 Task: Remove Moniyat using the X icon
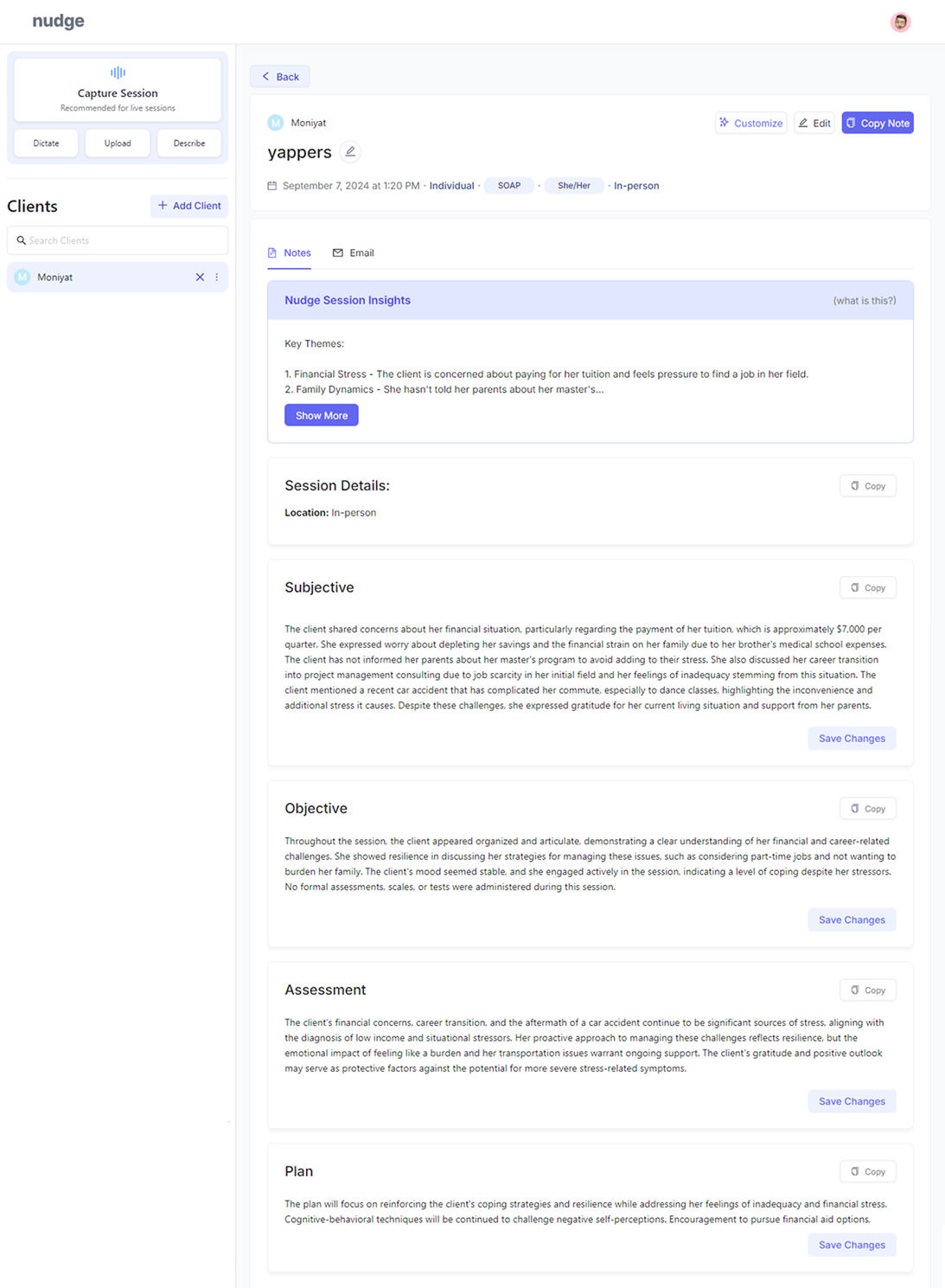click(201, 277)
